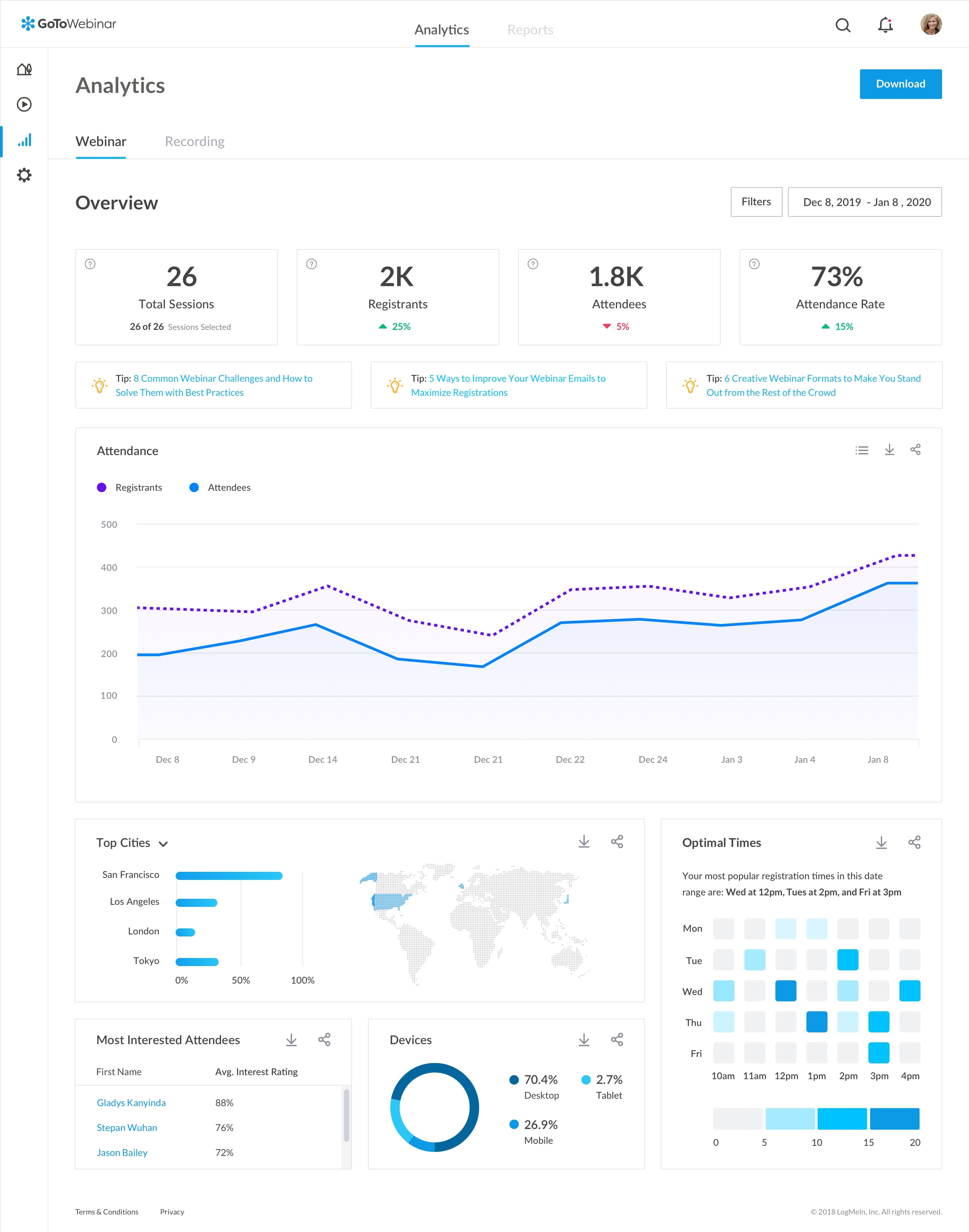Screen dimensions: 969x1232
Task: Open the user profile avatar
Action: click(x=931, y=24)
